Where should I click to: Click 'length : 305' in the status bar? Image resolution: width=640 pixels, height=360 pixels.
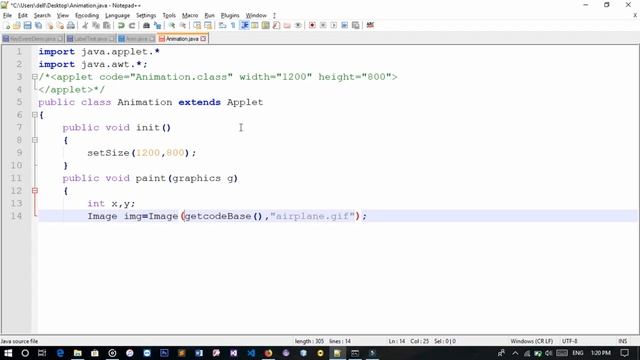309,341
